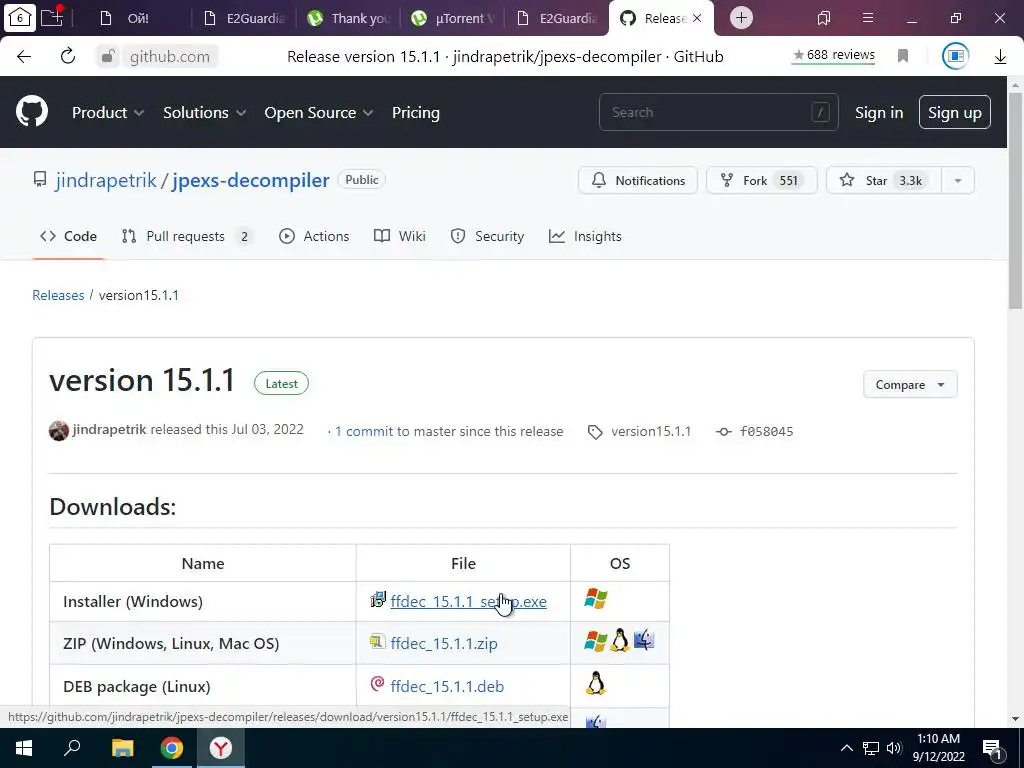Open the browser hamburger menu
This screenshot has width=1024, height=768.
tap(868, 18)
